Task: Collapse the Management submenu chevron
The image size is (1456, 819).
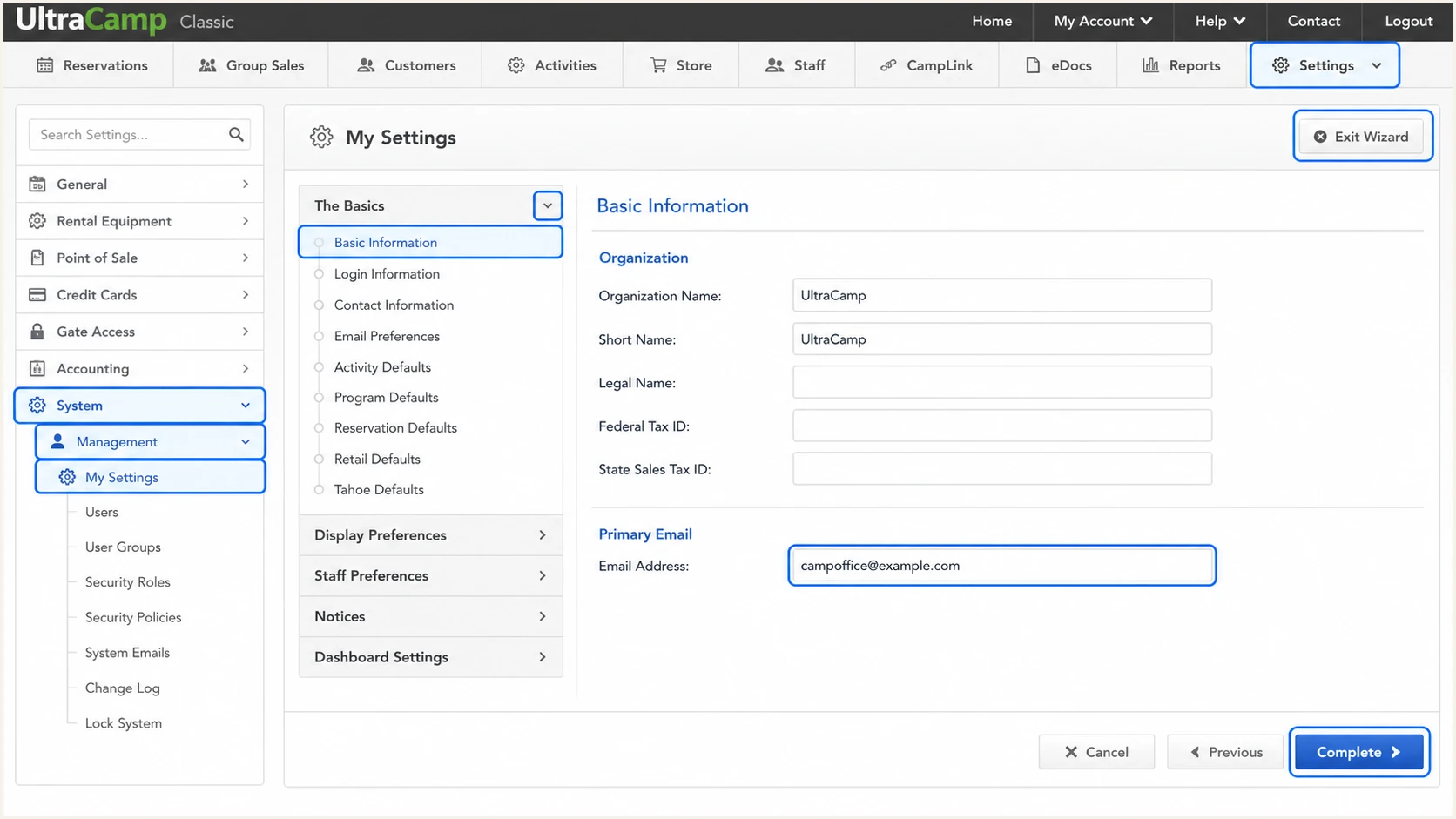Action: tap(246, 442)
